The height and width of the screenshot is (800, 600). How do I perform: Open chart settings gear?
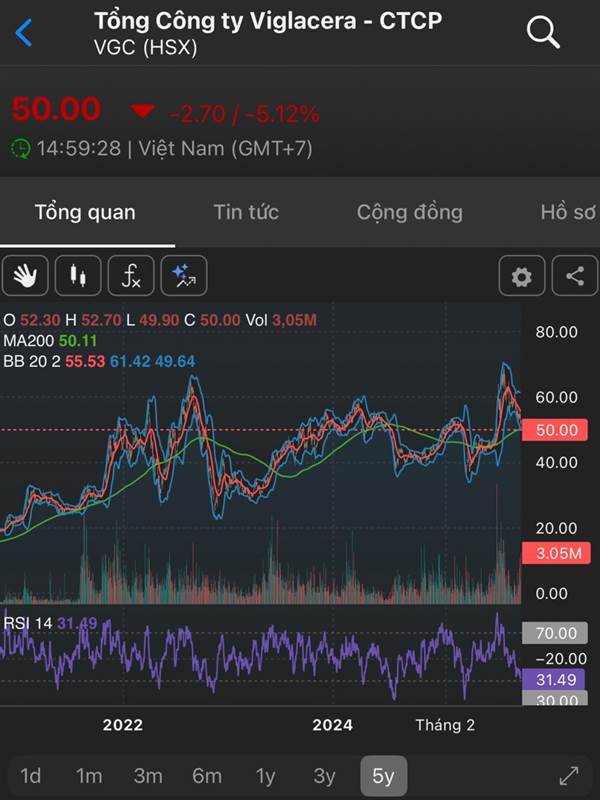tap(521, 276)
